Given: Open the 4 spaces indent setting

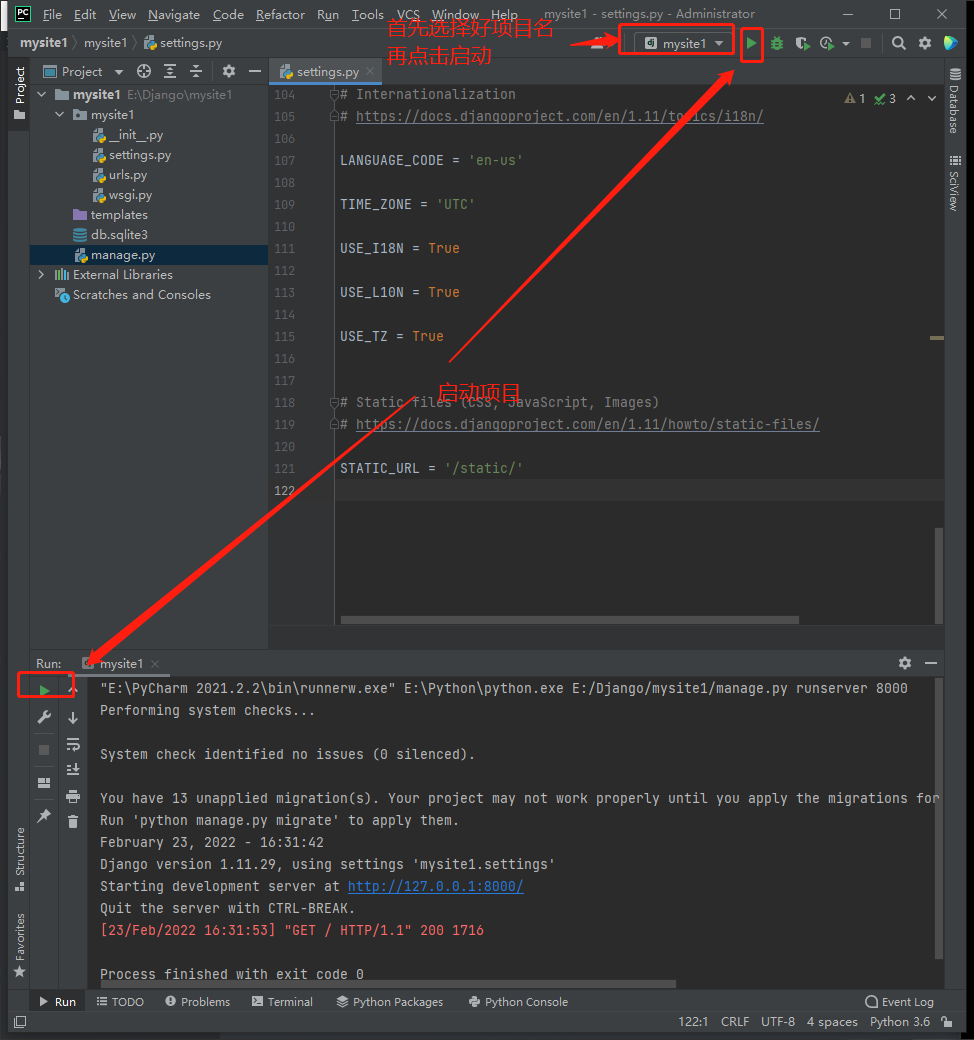Looking at the screenshot, I should (x=832, y=1021).
